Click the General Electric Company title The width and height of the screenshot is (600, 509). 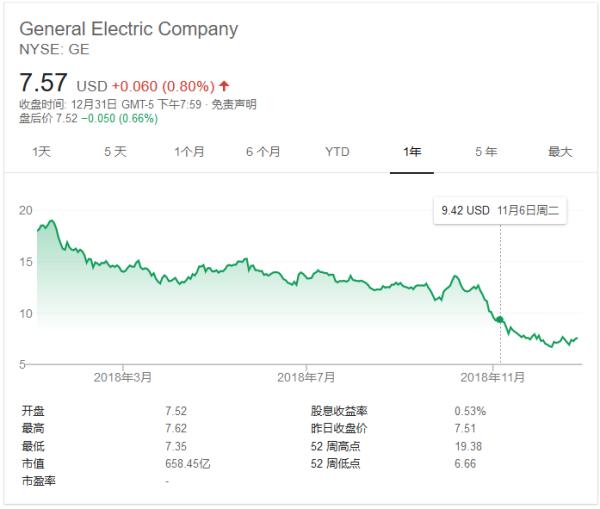click(129, 29)
